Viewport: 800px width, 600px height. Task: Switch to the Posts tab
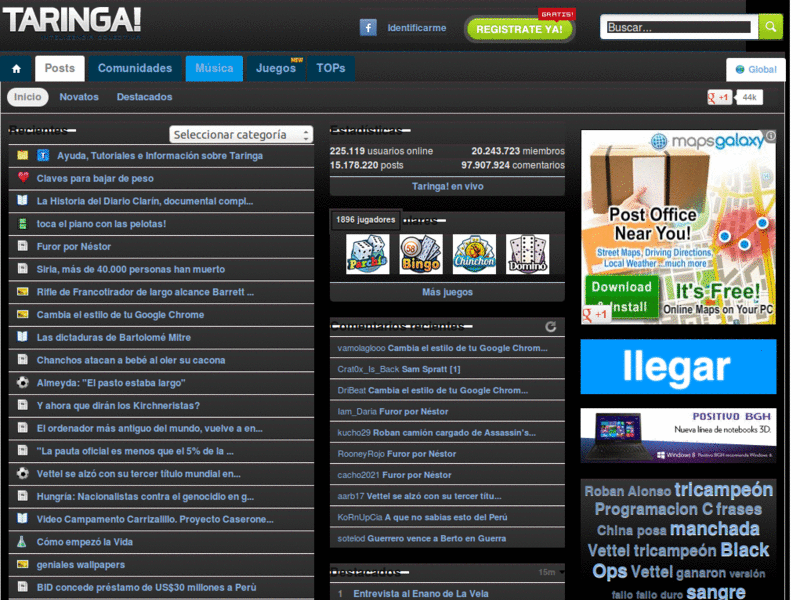pos(60,68)
